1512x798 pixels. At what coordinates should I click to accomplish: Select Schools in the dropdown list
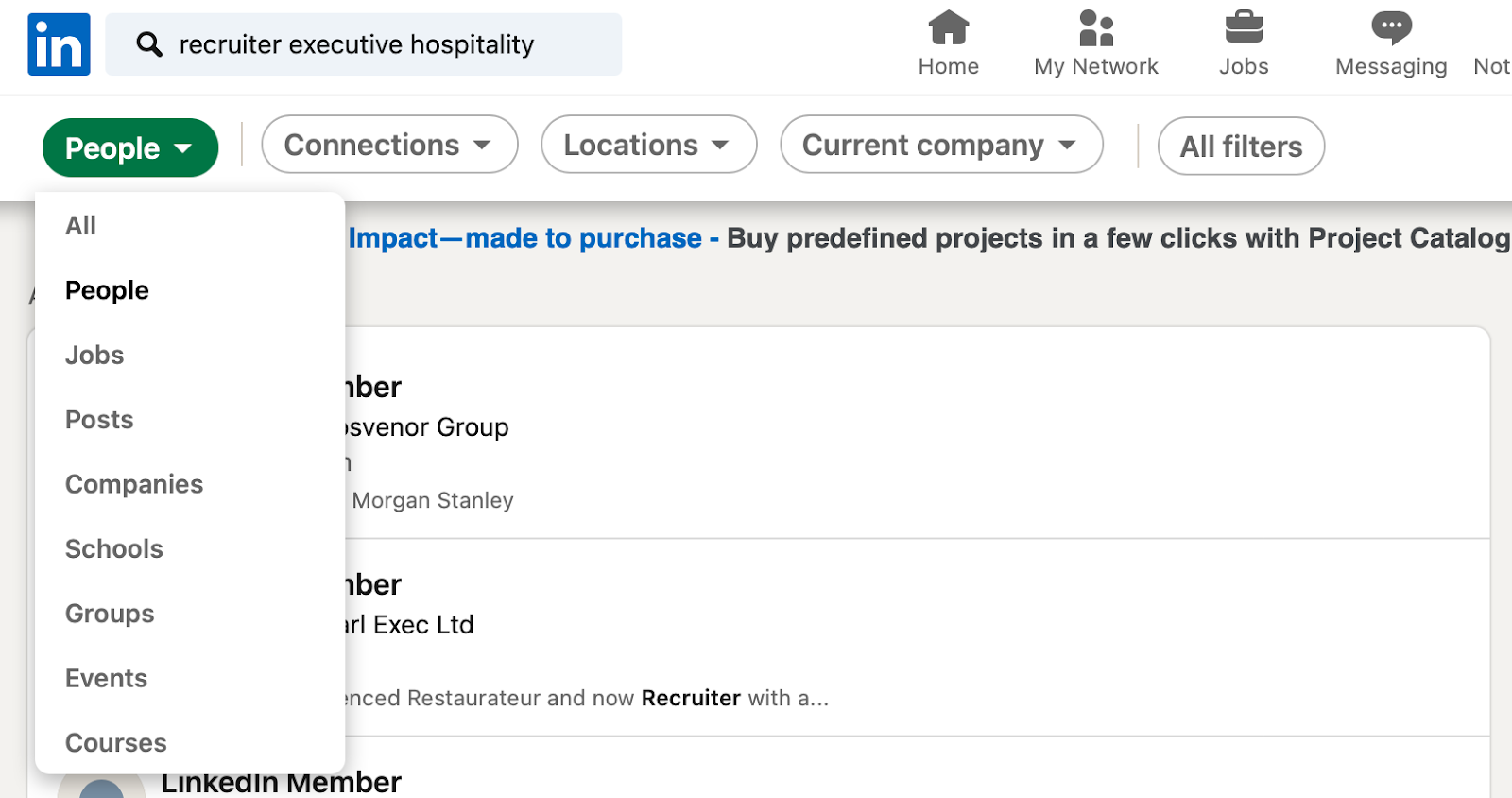tap(114, 549)
